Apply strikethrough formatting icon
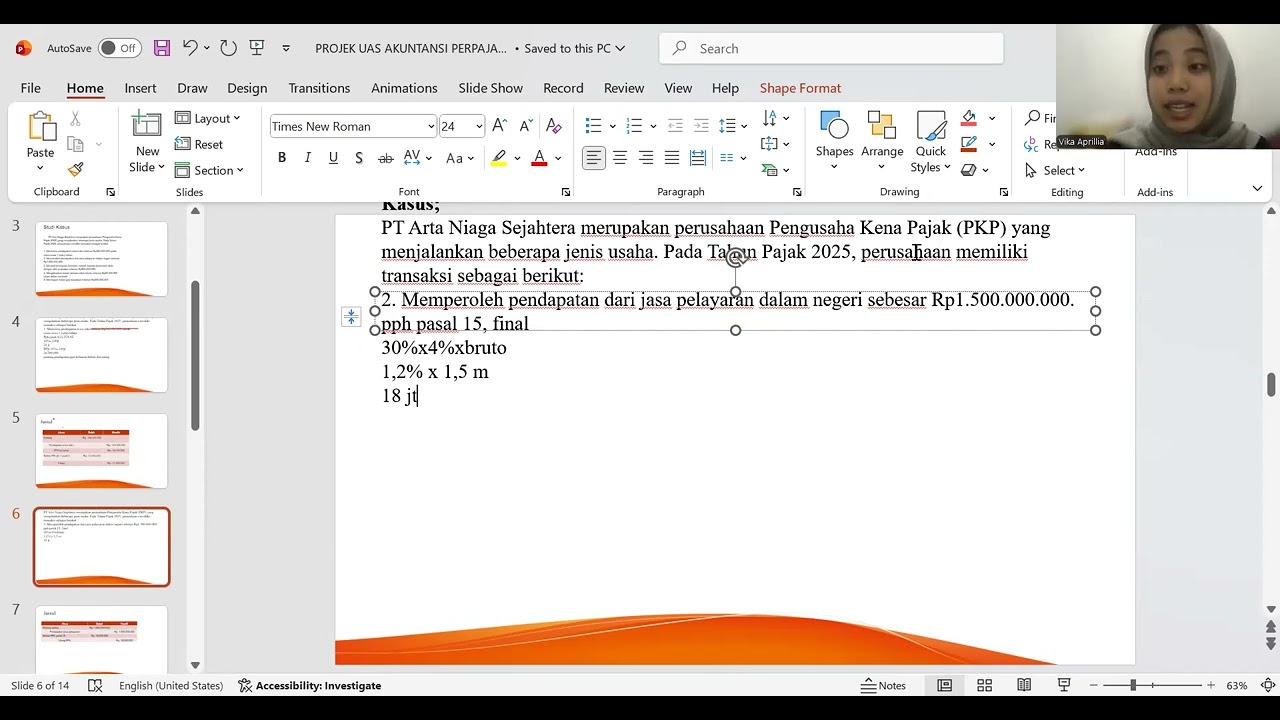This screenshot has height=720, width=1280. 385,158
